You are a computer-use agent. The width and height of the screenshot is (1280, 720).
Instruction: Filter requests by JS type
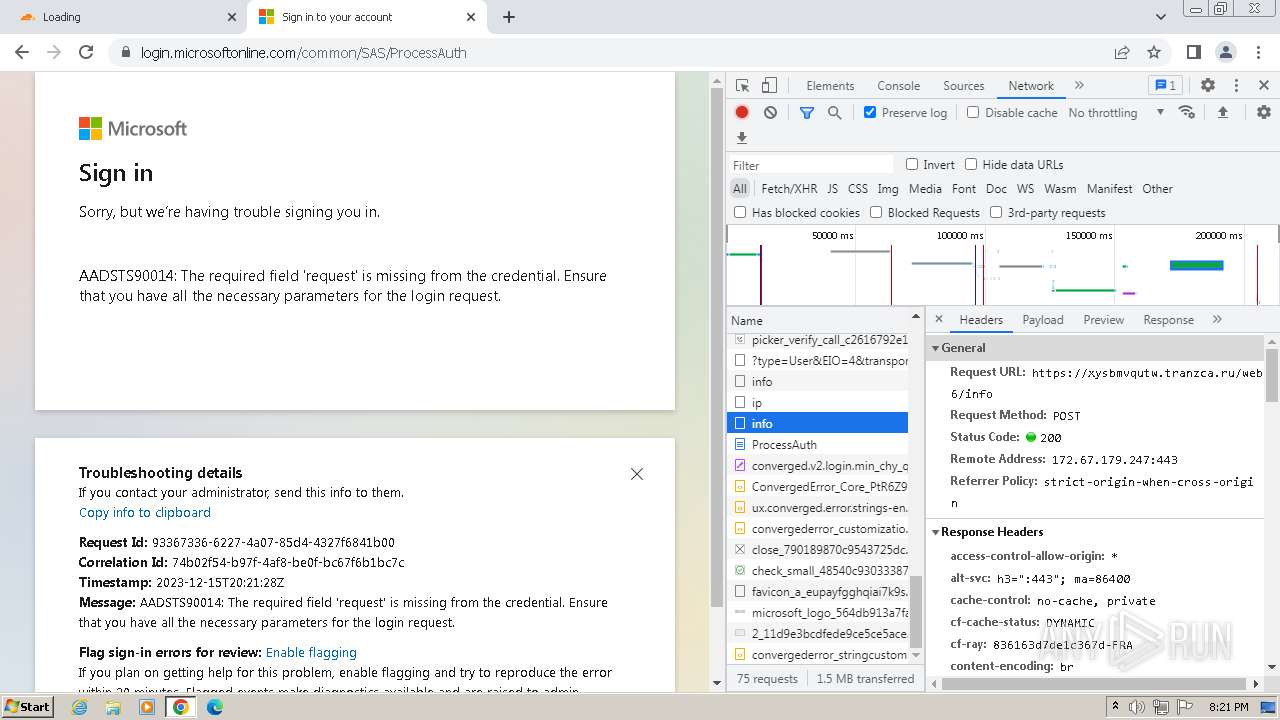click(x=832, y=189)
